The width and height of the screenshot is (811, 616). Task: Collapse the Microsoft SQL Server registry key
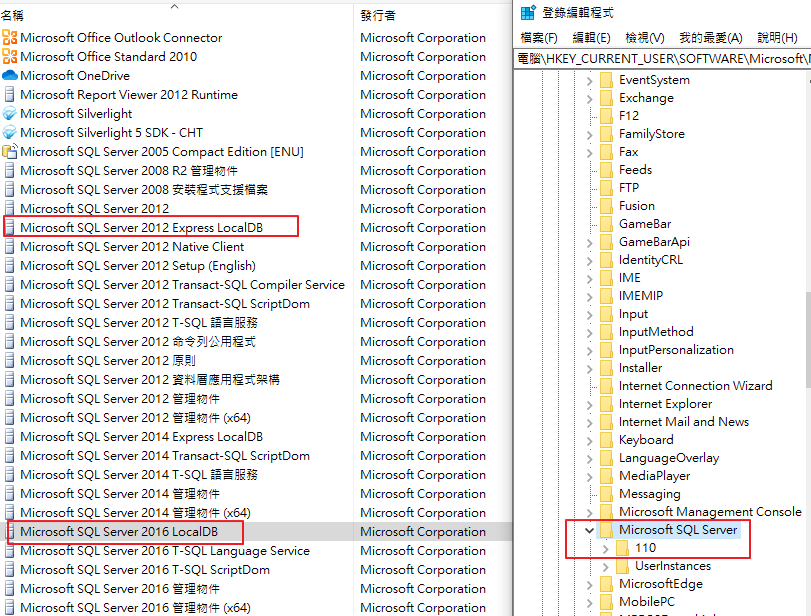point(589,530)
